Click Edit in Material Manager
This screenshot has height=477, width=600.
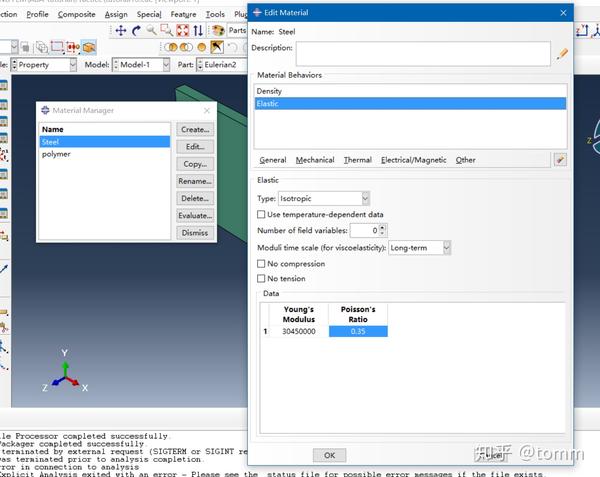click(195, 147)
